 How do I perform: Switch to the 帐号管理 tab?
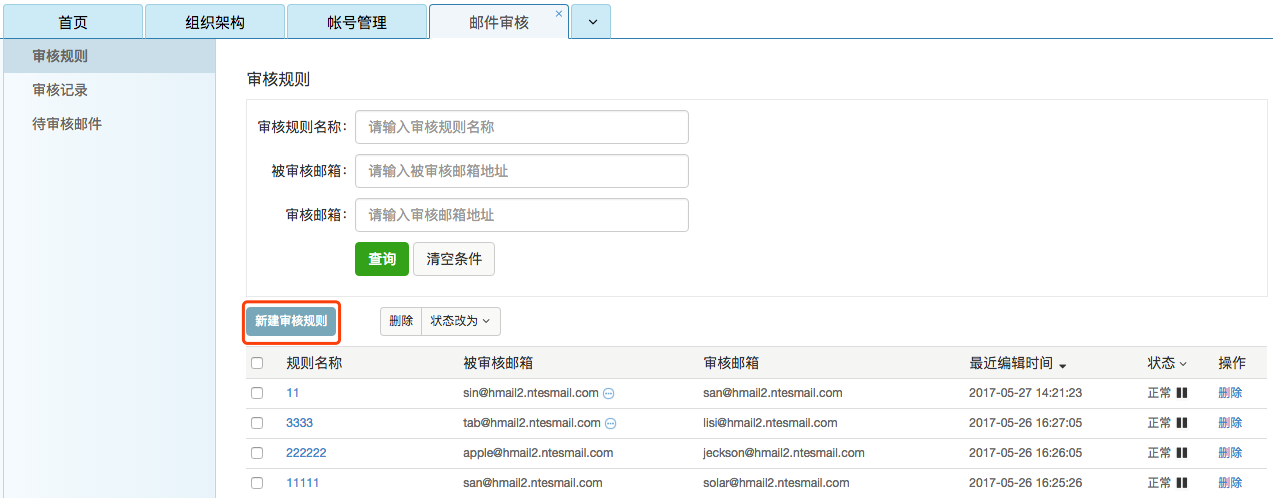357,22
